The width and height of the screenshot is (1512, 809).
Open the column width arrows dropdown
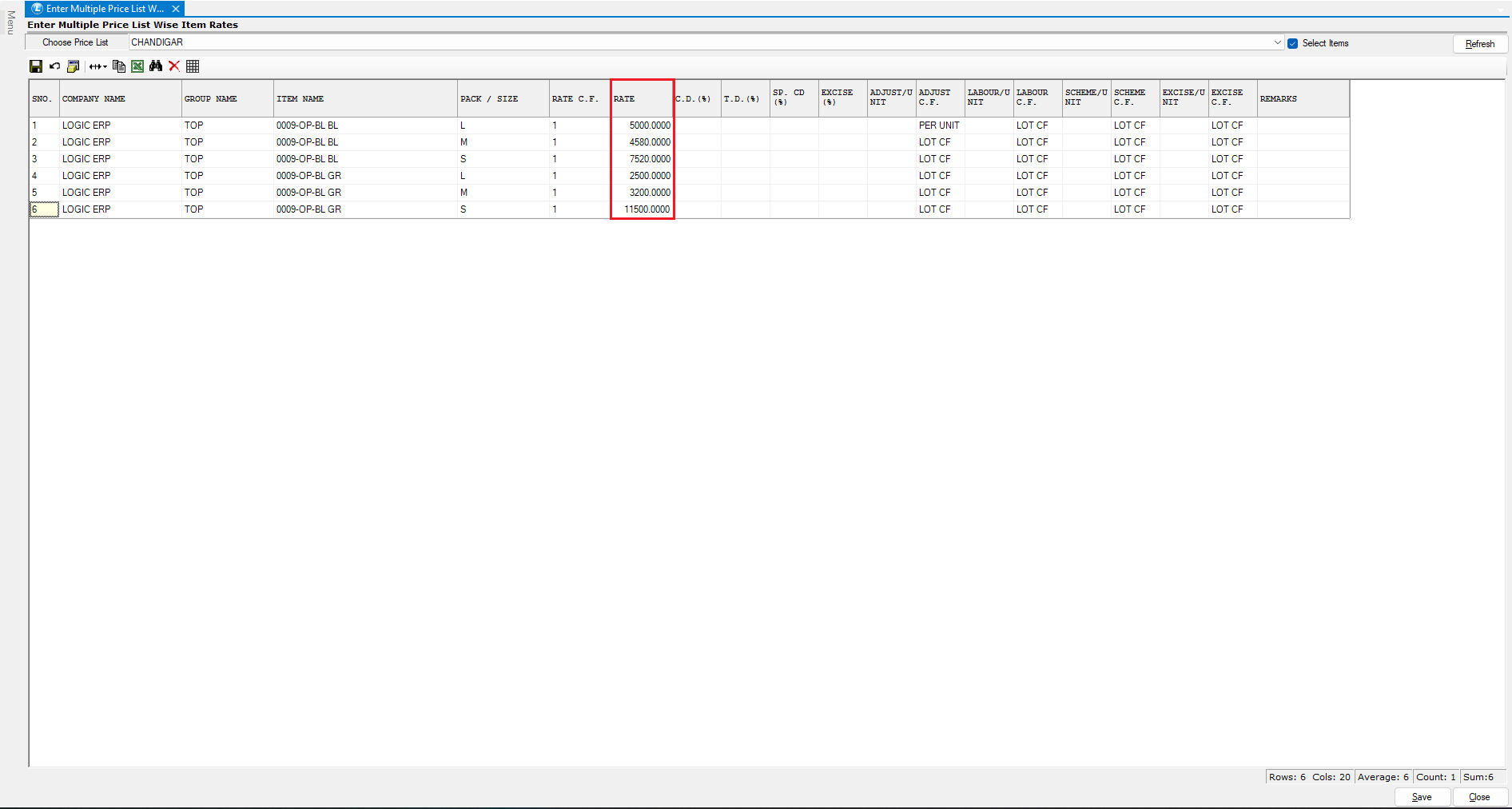pyautogui.click(x=97, y=66)
